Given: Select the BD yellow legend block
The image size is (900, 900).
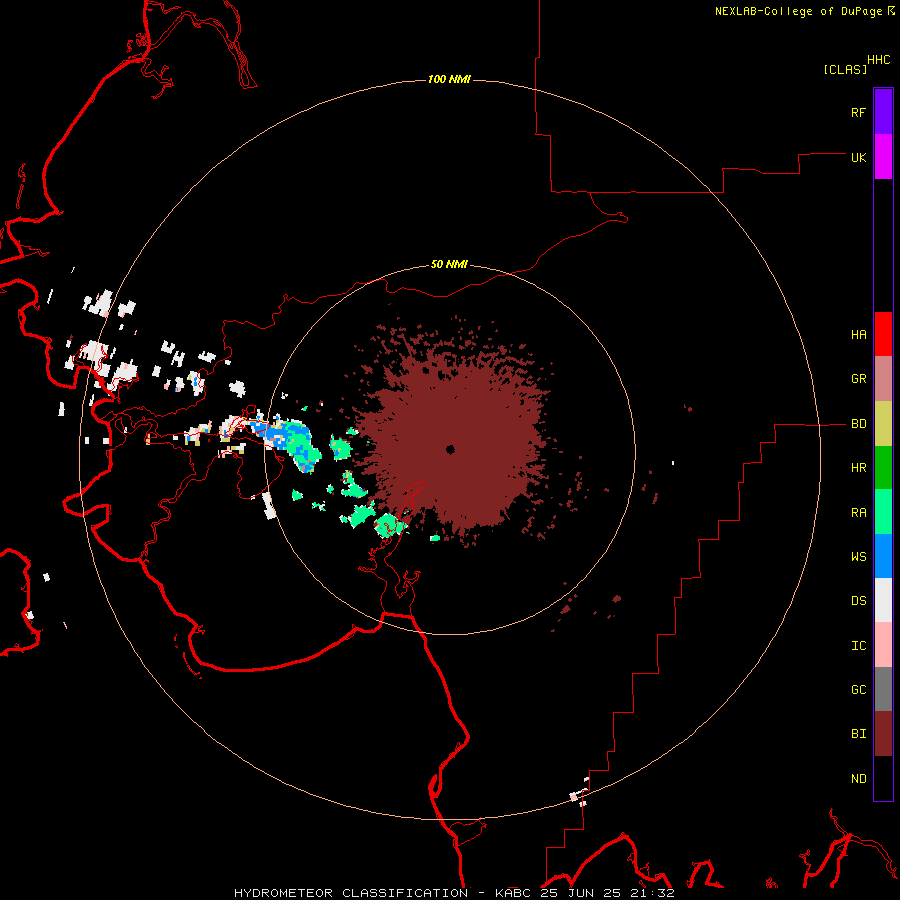Looking at the screenshot, I should pos(883,424).
